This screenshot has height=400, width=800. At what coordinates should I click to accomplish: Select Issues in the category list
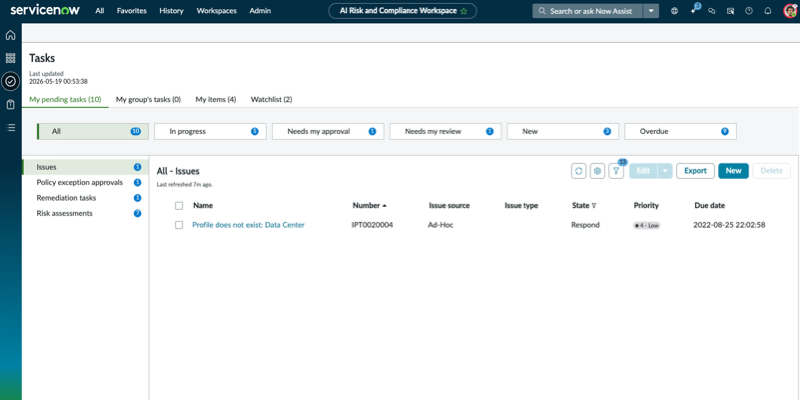click(x=86, y=167)
